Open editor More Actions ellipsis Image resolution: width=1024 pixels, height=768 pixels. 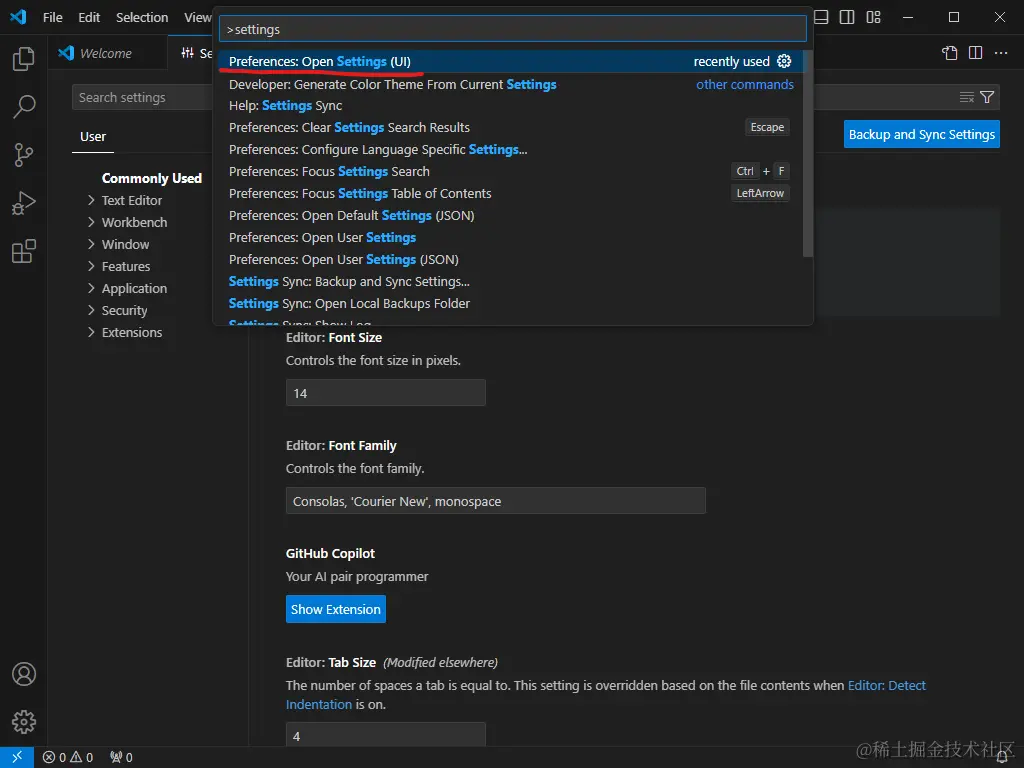[x=1000, y=53]
